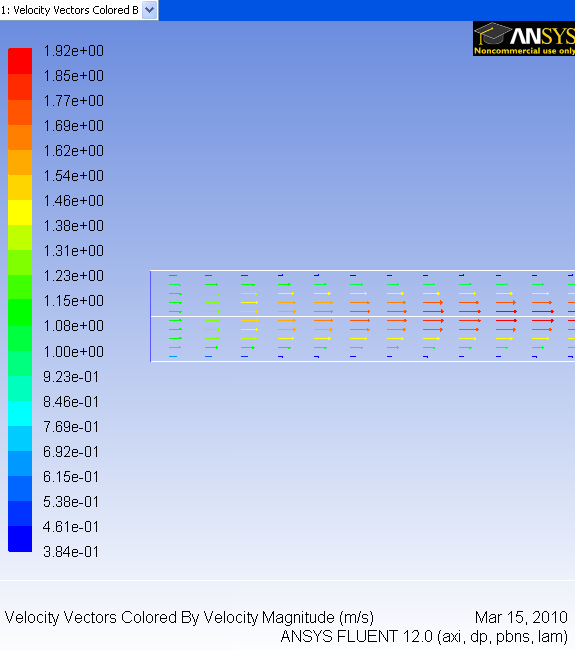Pick the cyan legend color band
This screenshot has height=650, width=575.
(20, 413)
